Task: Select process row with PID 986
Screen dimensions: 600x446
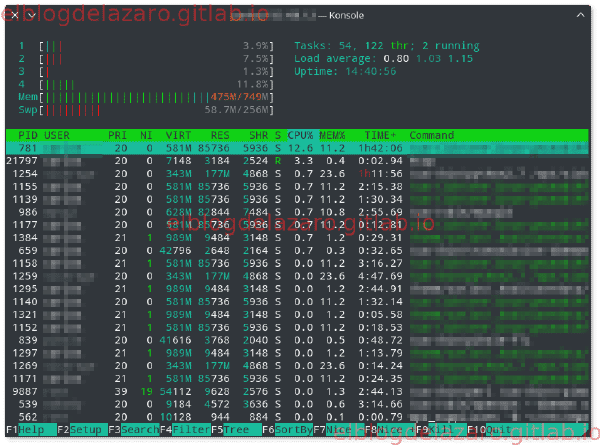Action: click(297, 212)
